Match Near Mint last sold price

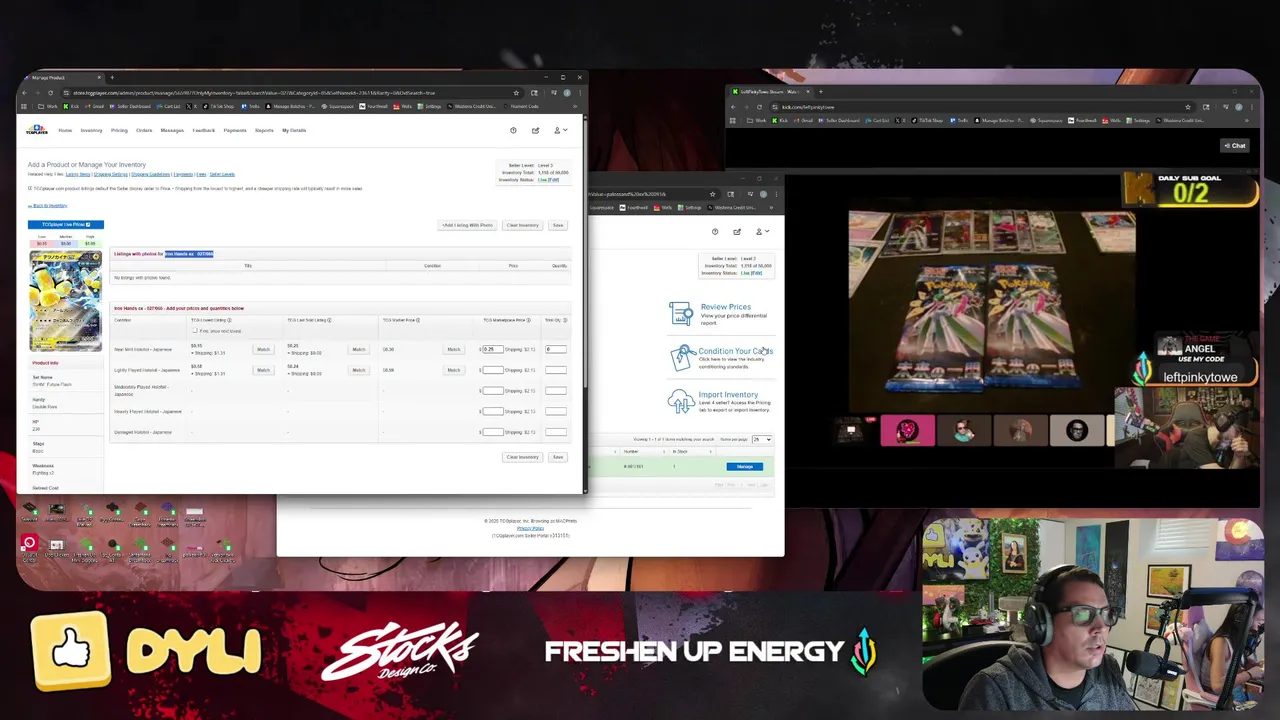(359, 349)
